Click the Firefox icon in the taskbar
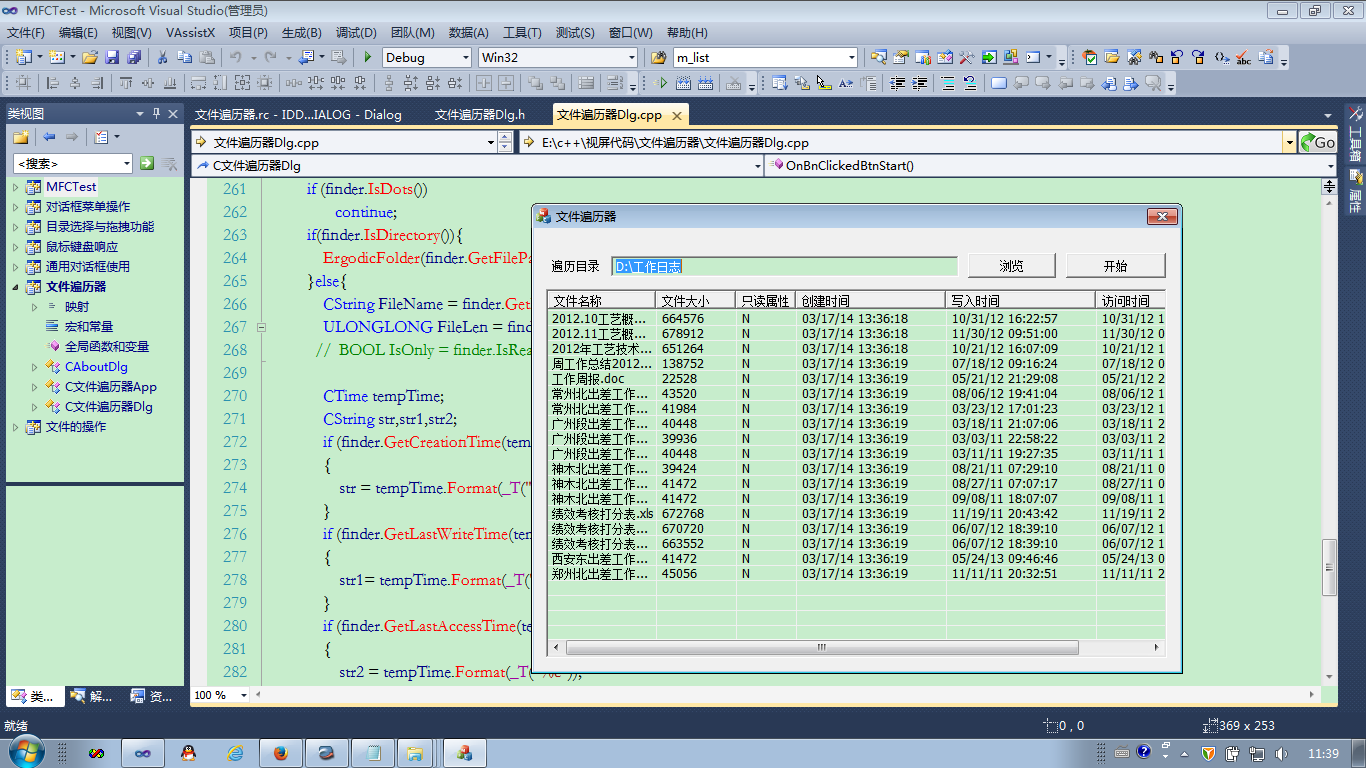The height and width of the screenshot is (768, 1366). coord(279,752)
